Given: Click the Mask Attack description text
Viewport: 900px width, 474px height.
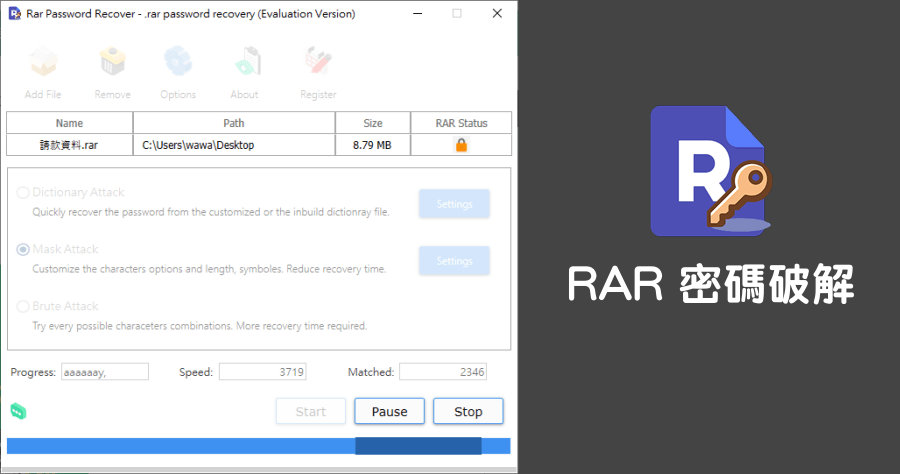Looking at the screenshot, I should pos(209,269).
